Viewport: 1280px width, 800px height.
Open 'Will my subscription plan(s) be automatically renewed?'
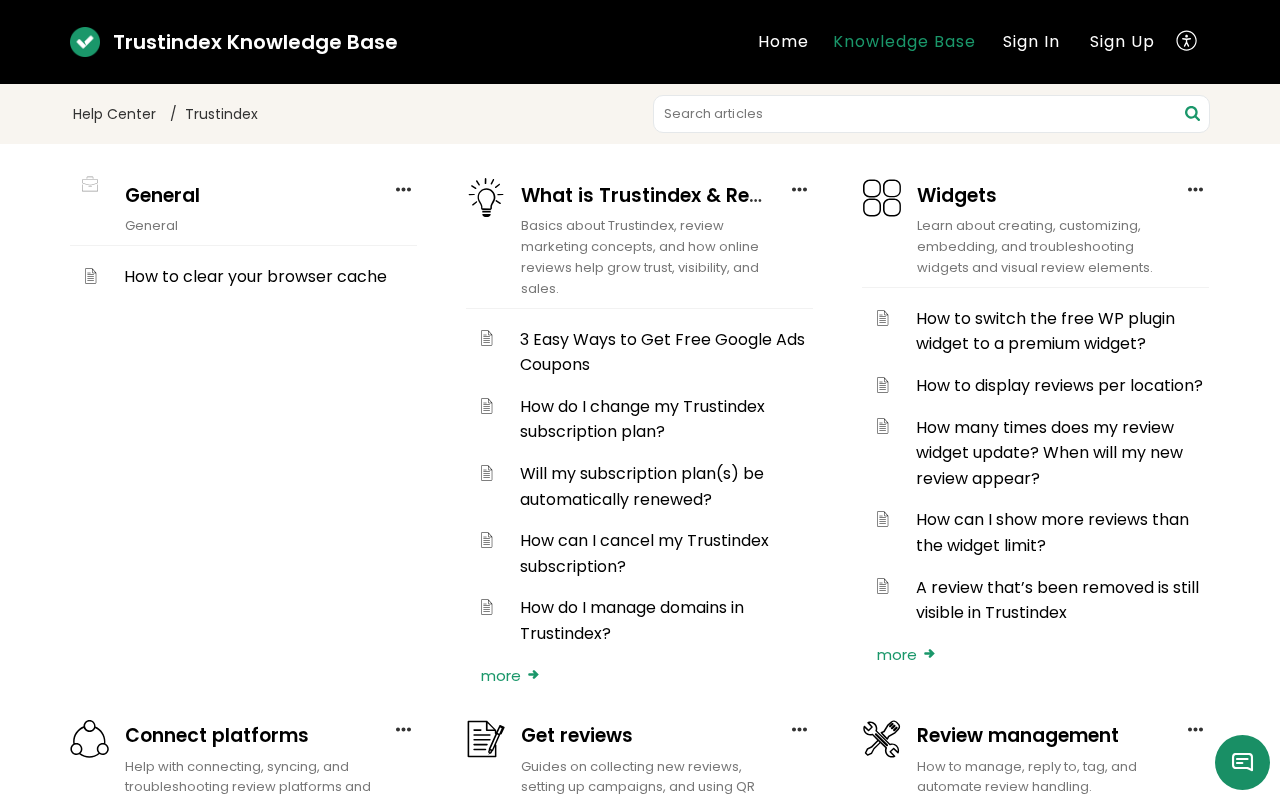642,486
